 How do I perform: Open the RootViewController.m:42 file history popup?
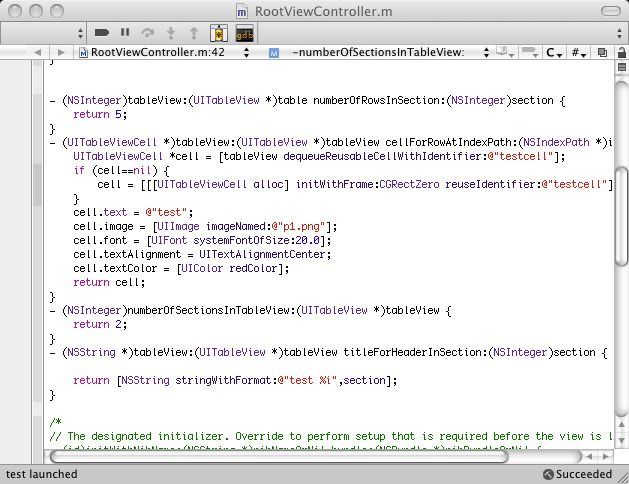[x=164, y=52]
